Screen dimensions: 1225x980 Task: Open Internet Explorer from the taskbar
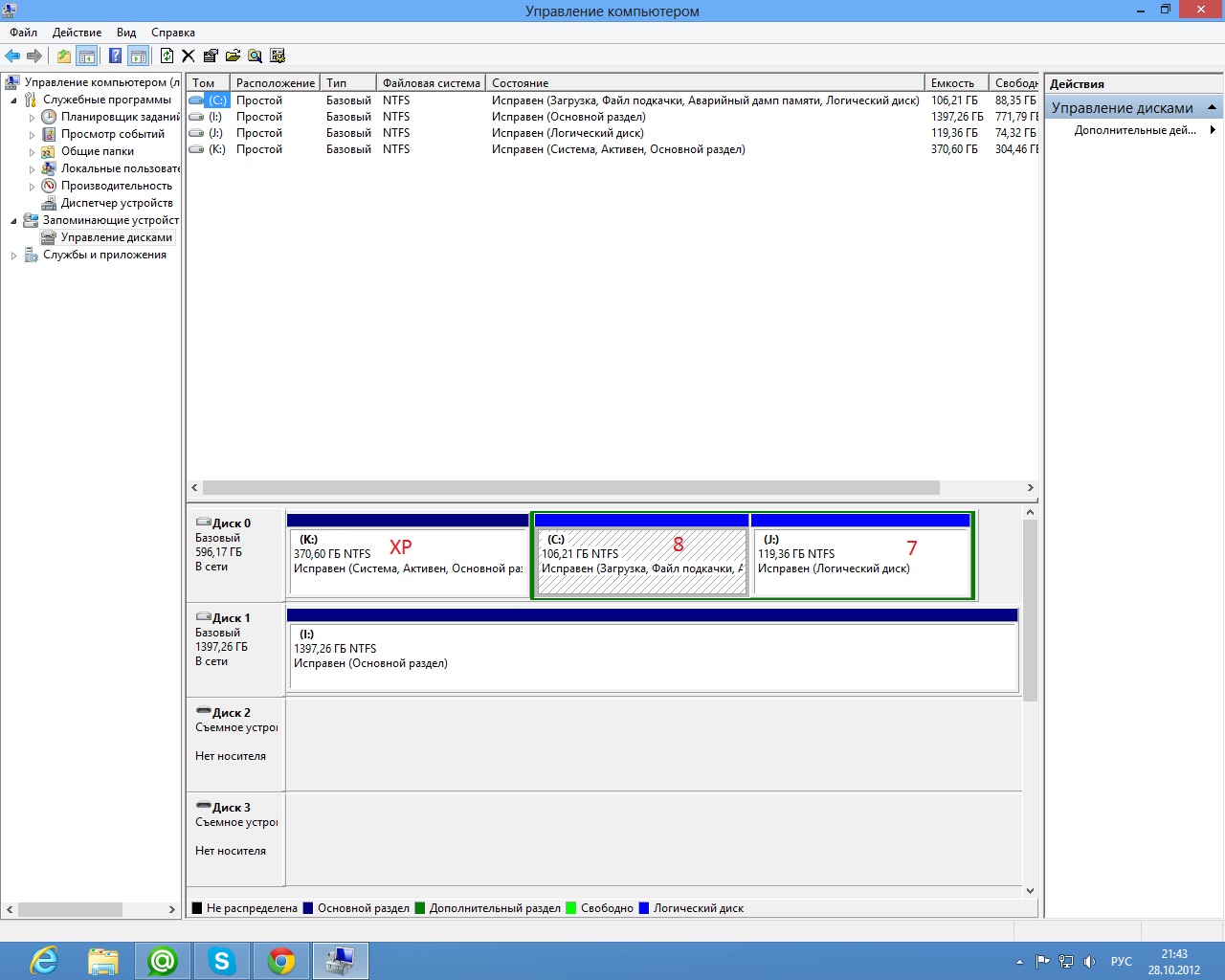tap(44, 960)
